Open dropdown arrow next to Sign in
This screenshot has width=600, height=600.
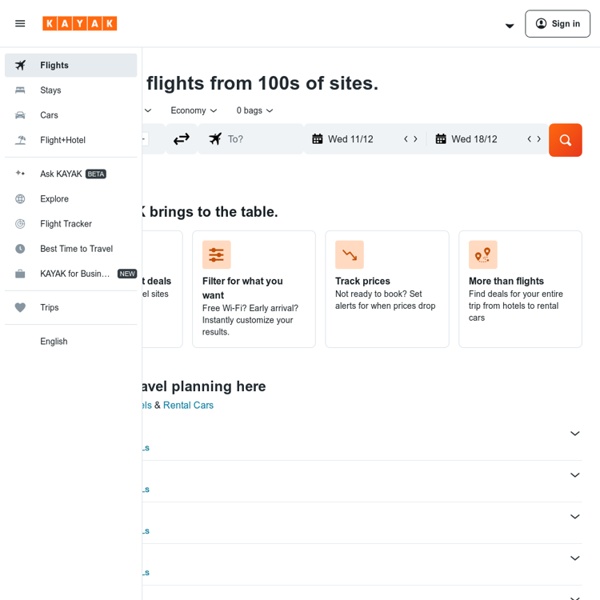click(x=509, y=25)
